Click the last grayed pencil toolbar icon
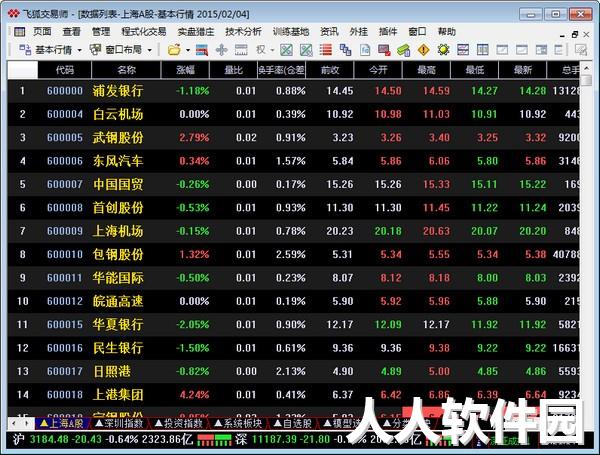The height and width of the screenshot is (455, 600). coord(581,50)
